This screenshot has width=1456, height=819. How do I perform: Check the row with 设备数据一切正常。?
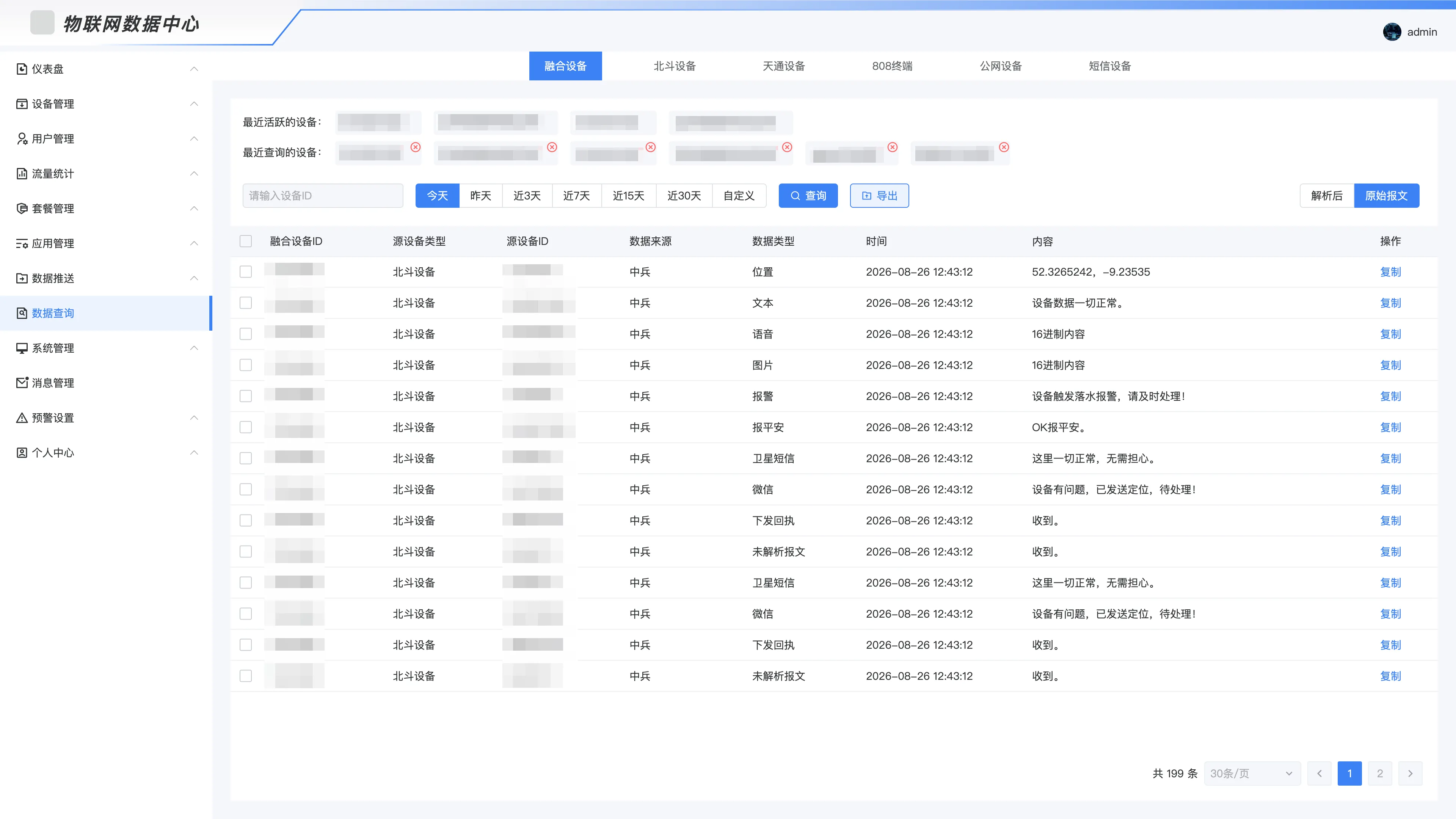pos(245,303)
